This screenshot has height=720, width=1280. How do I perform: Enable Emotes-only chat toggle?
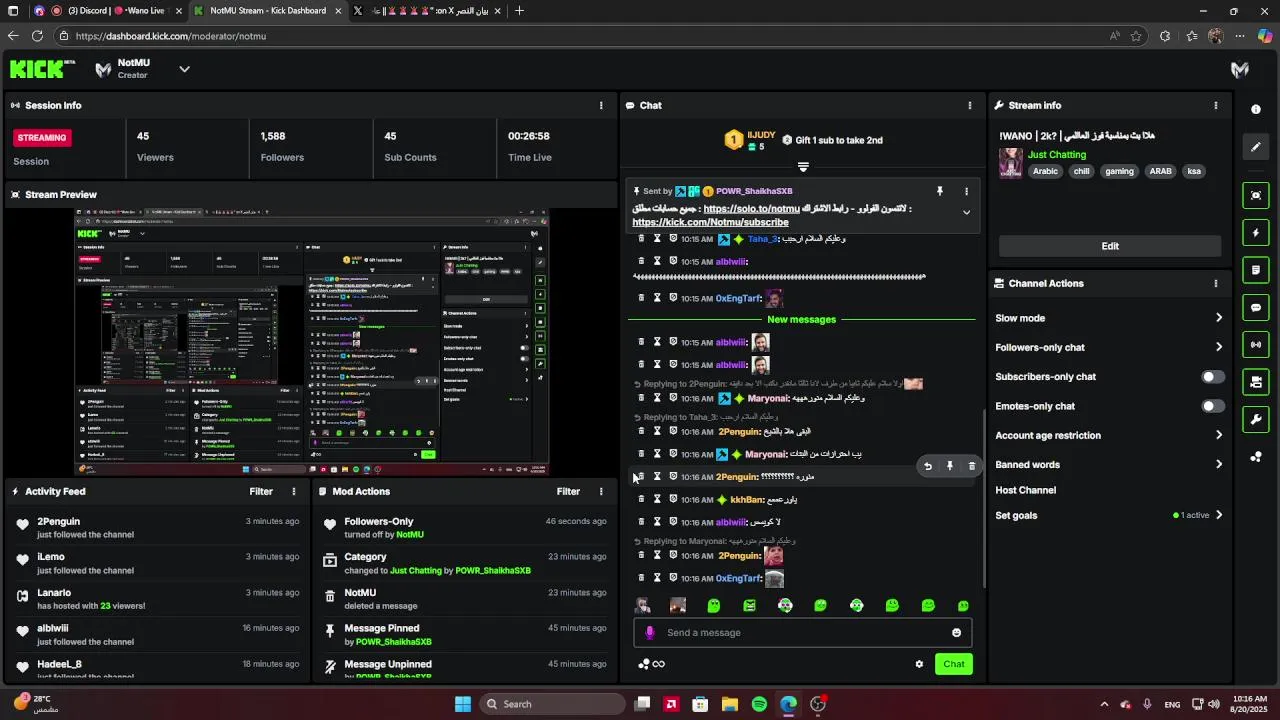(1212, 406)
